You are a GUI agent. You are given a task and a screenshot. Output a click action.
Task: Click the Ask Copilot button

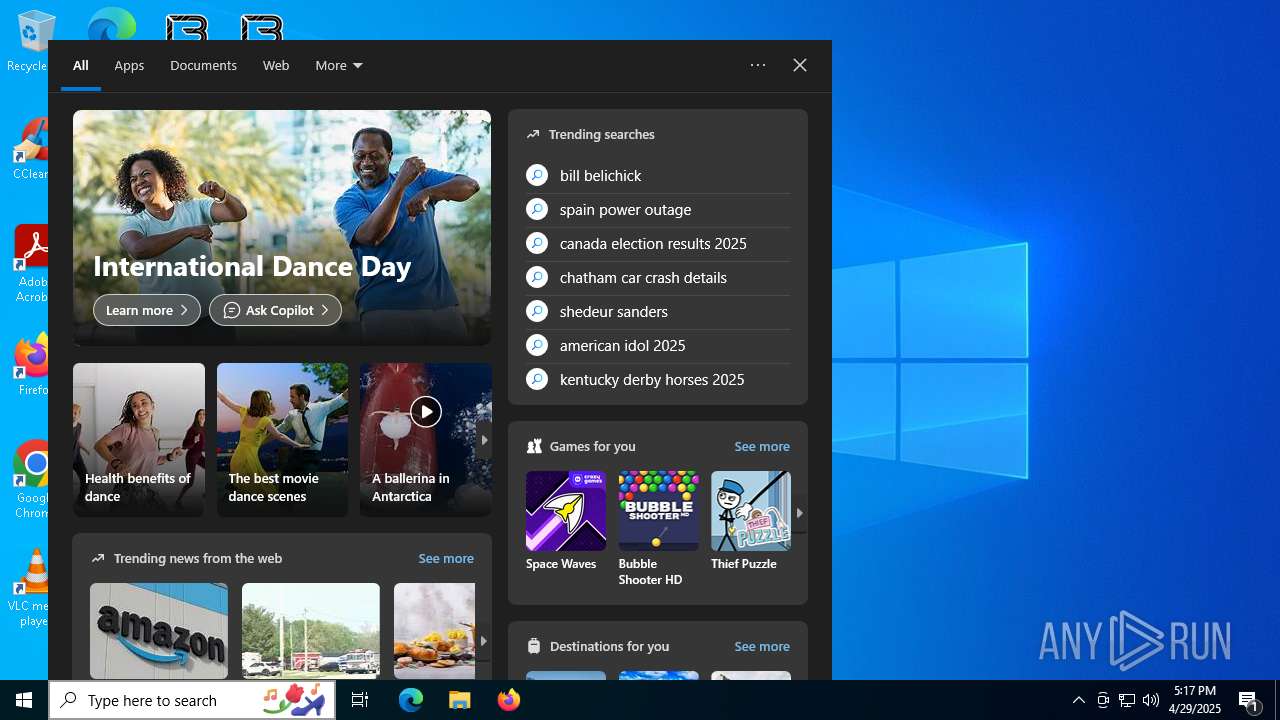[x=275, y=310]
